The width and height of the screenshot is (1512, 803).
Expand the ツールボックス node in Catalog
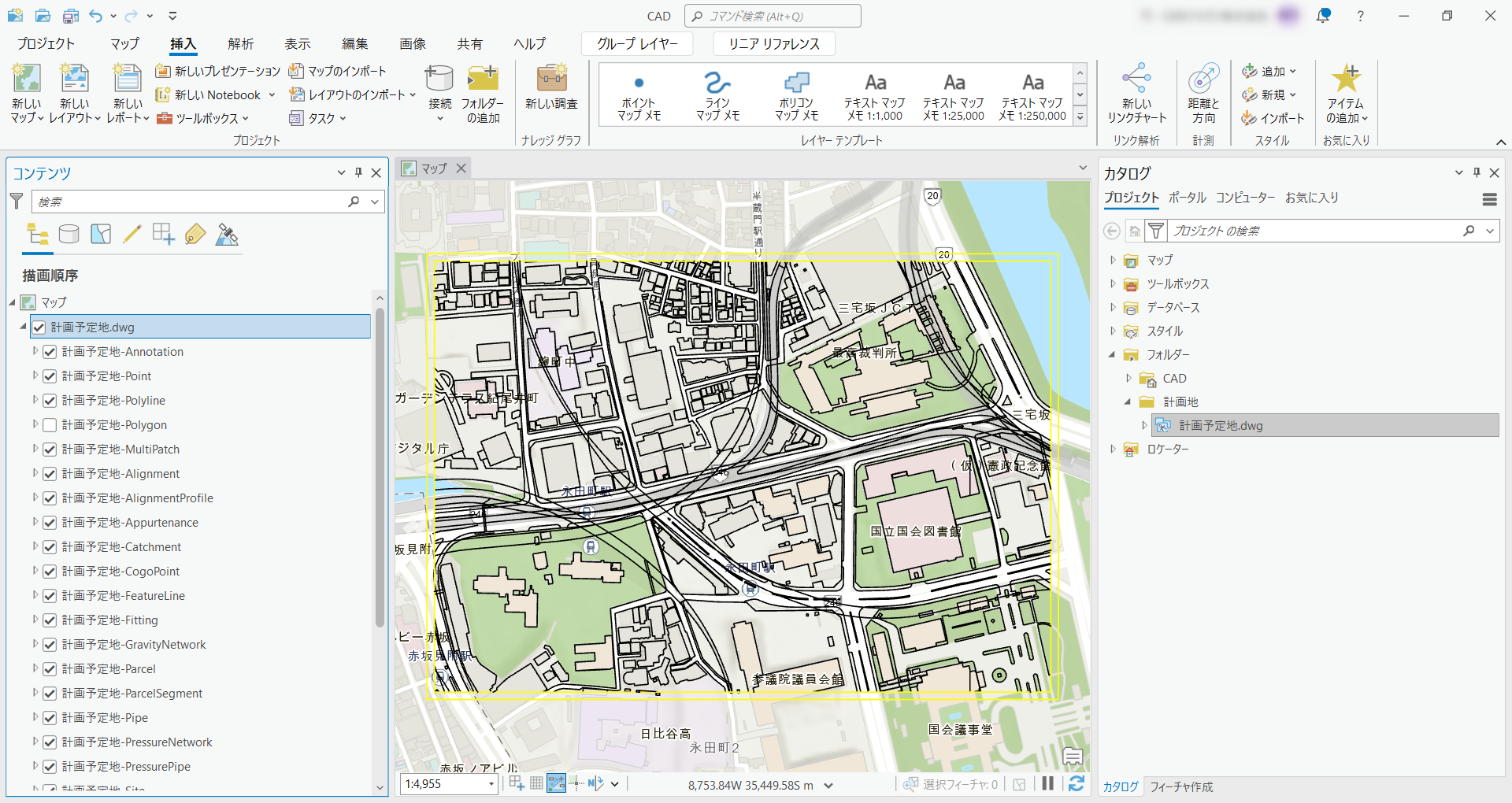tap(1113, 284)
